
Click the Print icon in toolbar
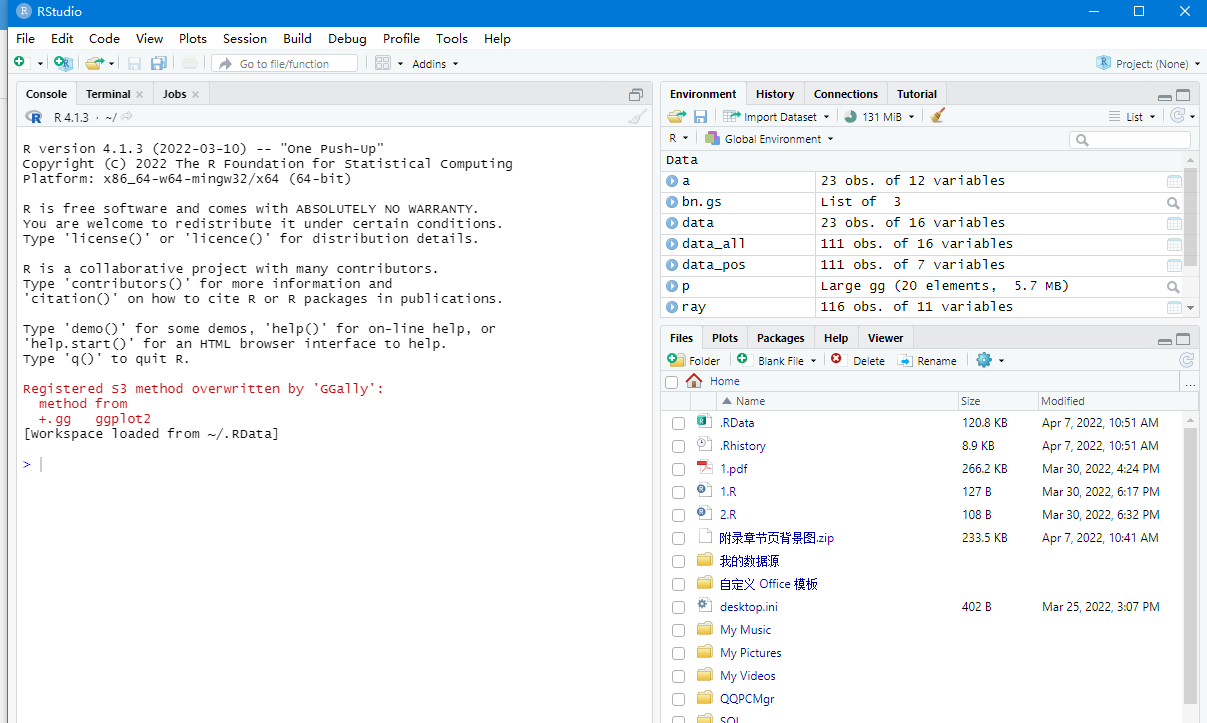click(190, 63)
